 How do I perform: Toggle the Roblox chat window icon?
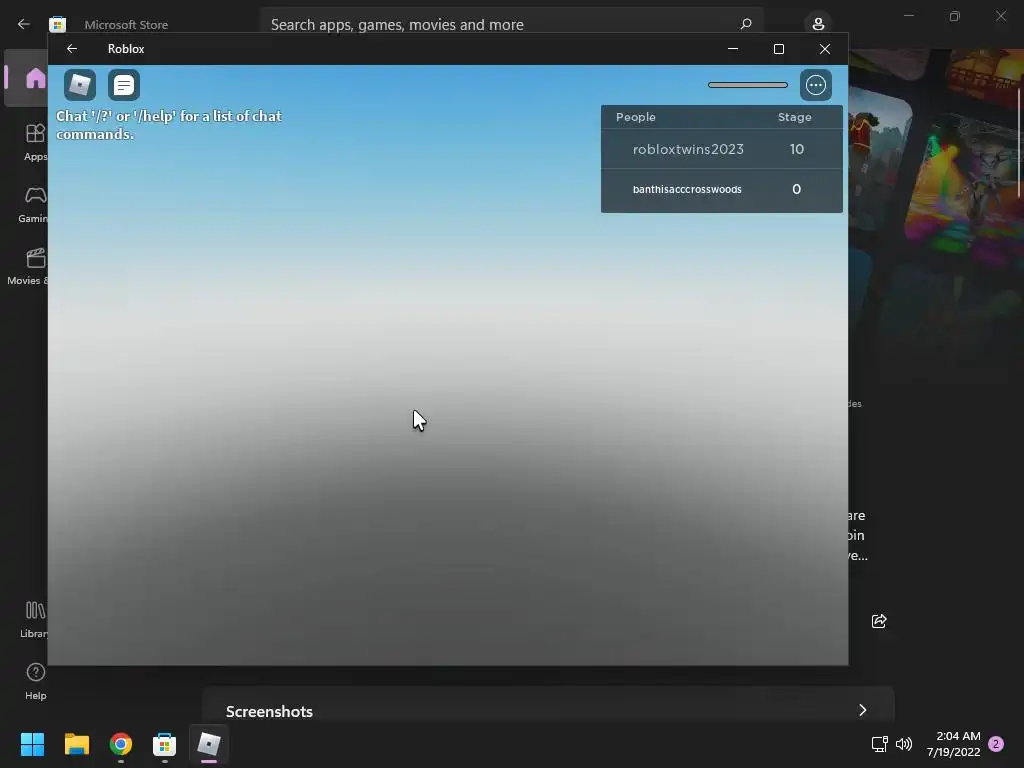123,85
